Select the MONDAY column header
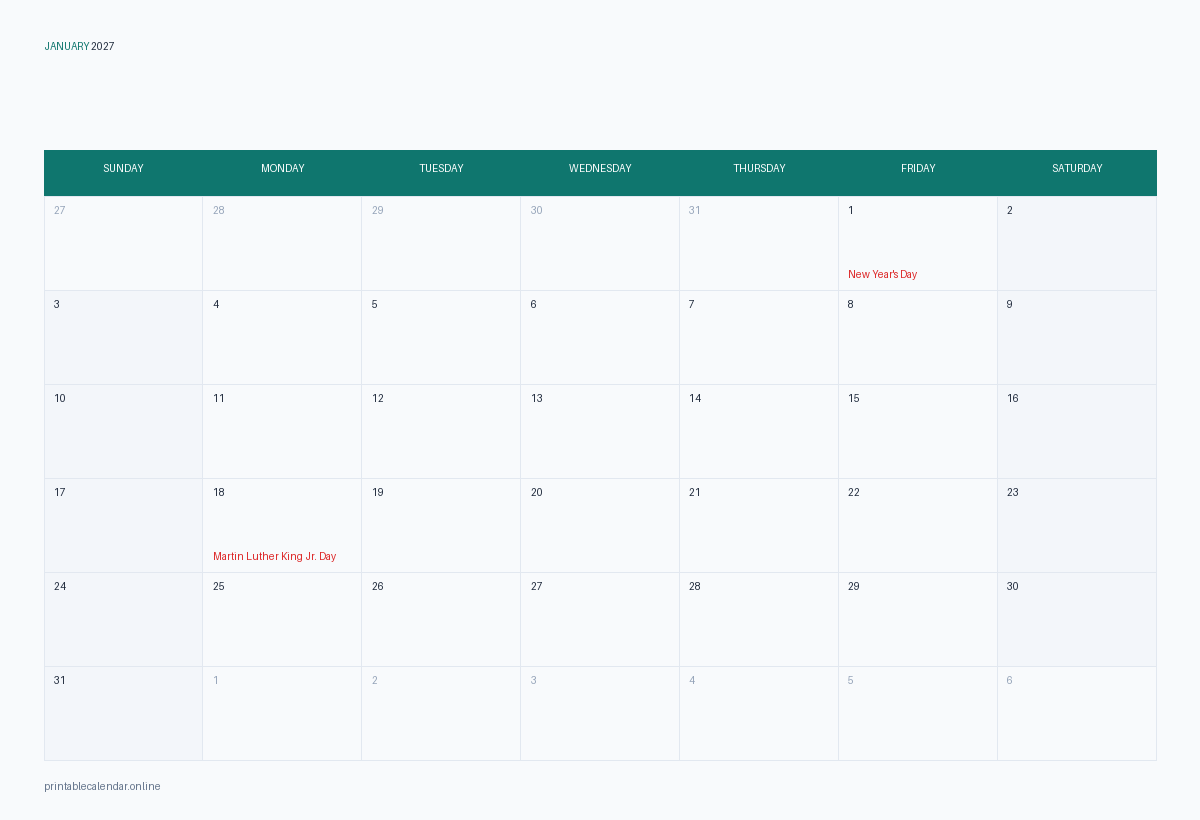Screen dimensions: 1200x820 point(283,169)
